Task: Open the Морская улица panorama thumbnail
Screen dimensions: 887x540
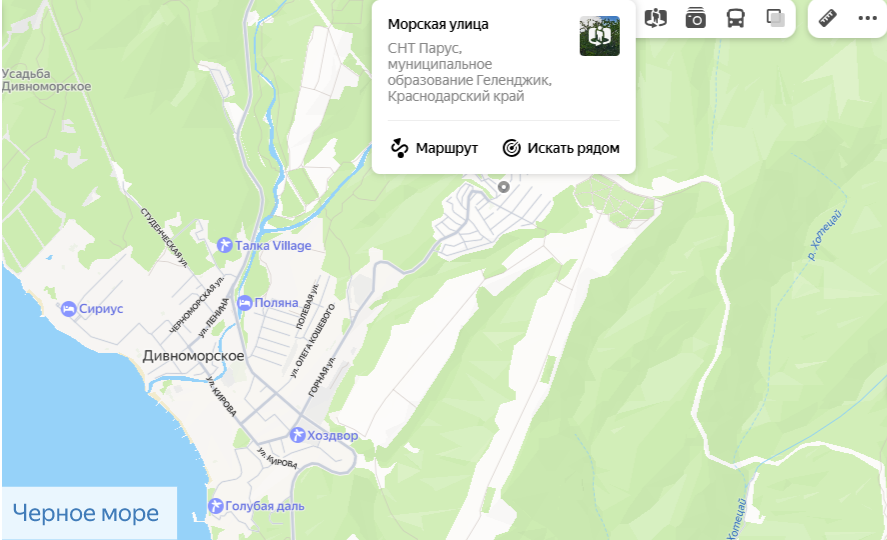Action: point(599,36)
